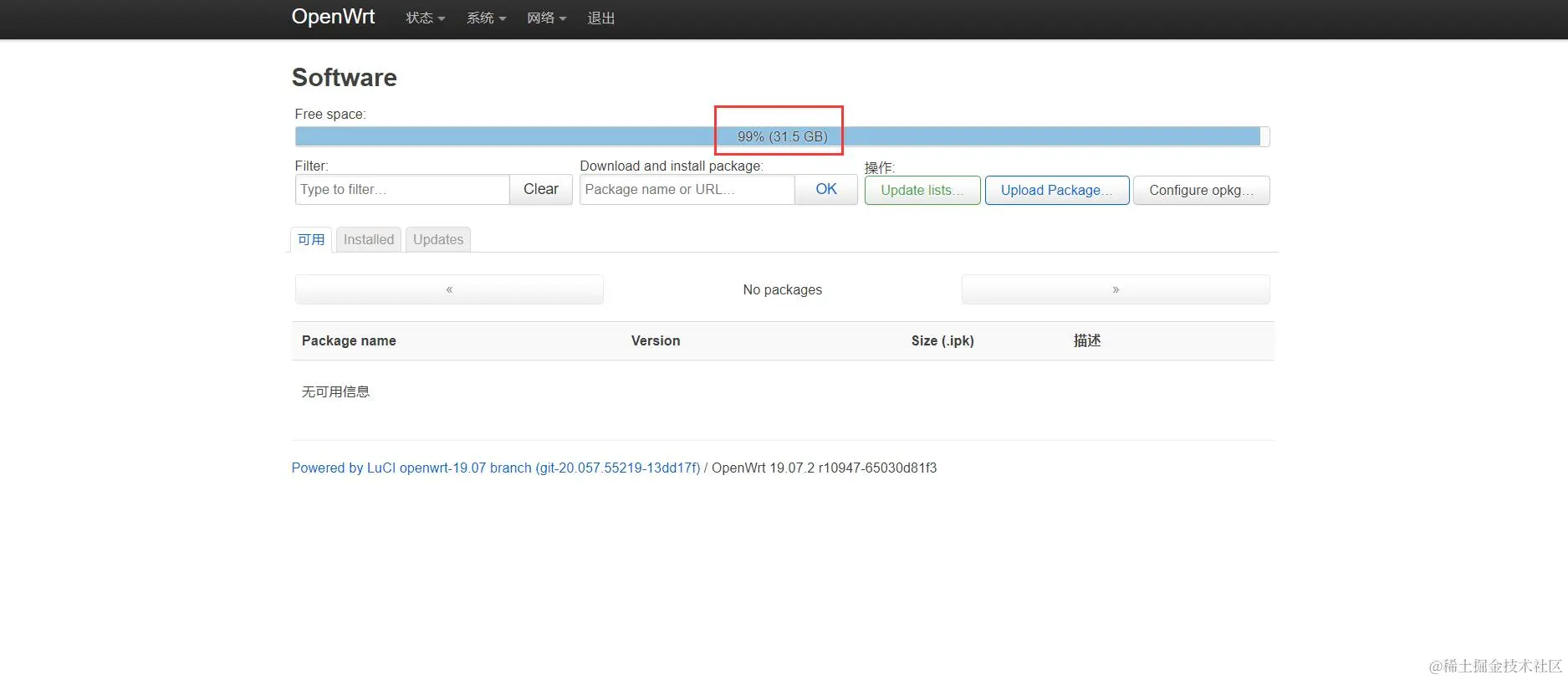The width and height of the screenshot is (1568, 680).
Task: Go to previous page with « button
Action: coord(449,289)
